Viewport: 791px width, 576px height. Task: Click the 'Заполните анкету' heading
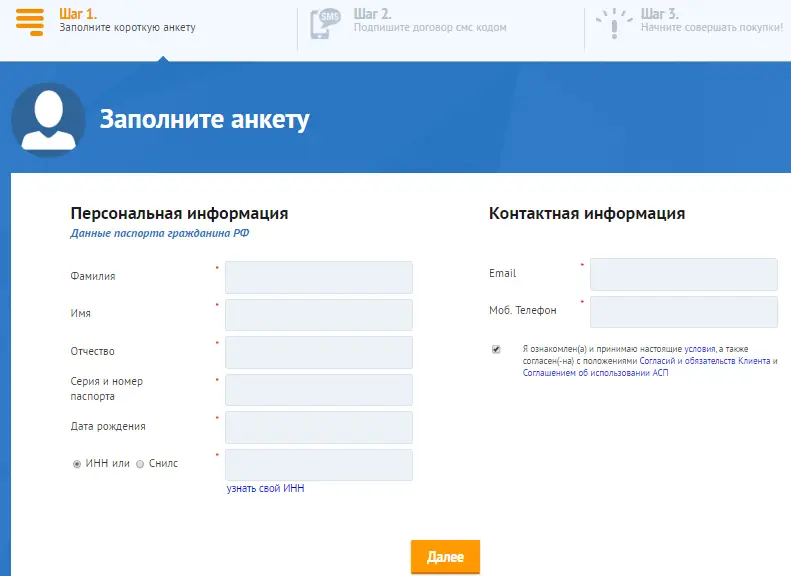(204, 120)
